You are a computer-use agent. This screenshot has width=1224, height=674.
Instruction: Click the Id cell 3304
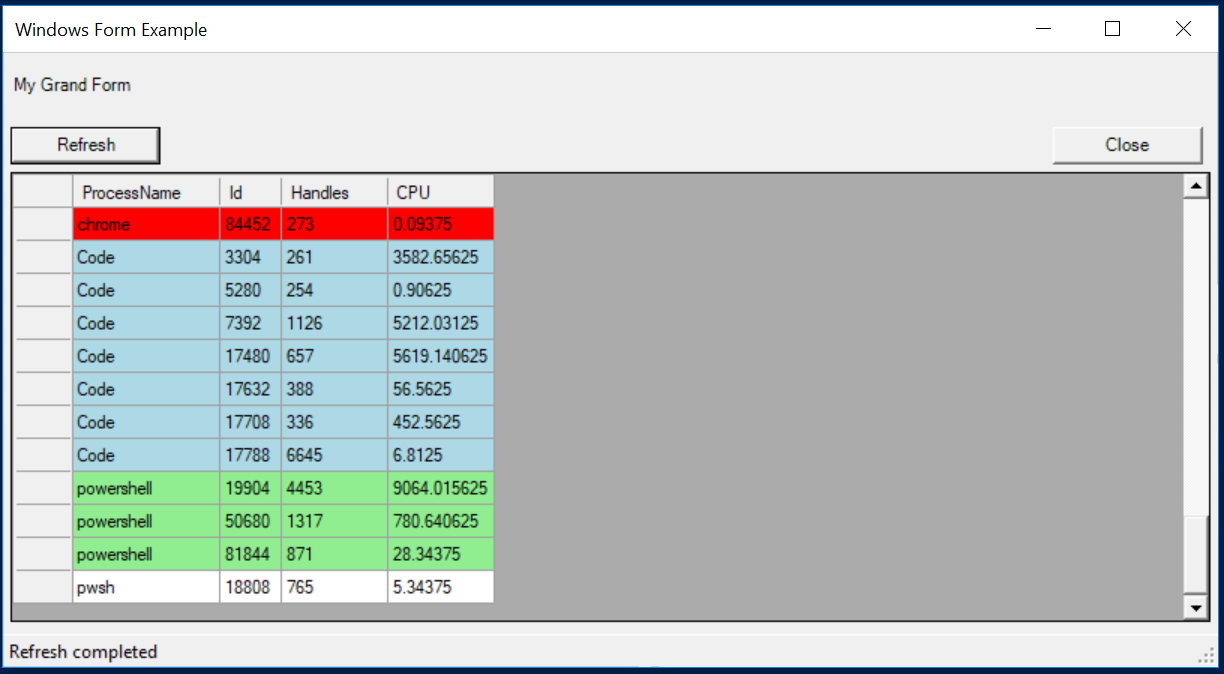point(250,258)
